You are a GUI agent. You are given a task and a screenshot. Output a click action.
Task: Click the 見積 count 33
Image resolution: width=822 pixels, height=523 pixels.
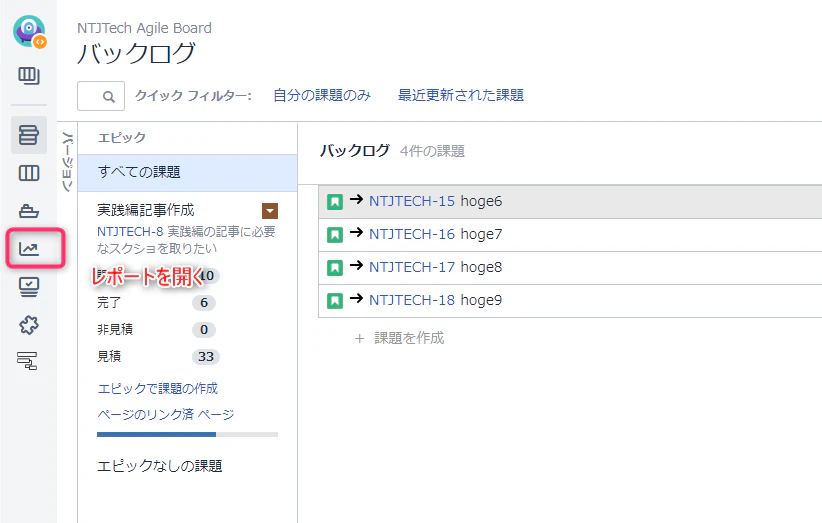206,357
